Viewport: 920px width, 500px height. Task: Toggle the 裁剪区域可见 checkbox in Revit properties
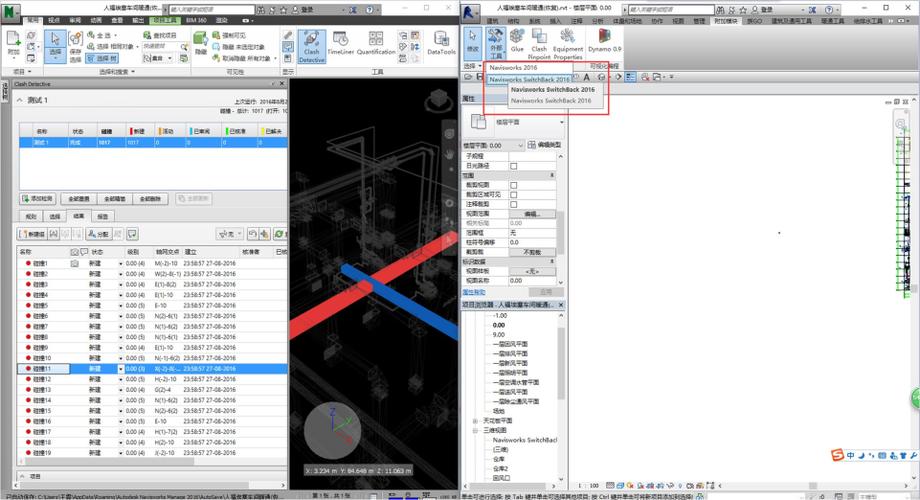pyautogui.click(x=513, y=194)
